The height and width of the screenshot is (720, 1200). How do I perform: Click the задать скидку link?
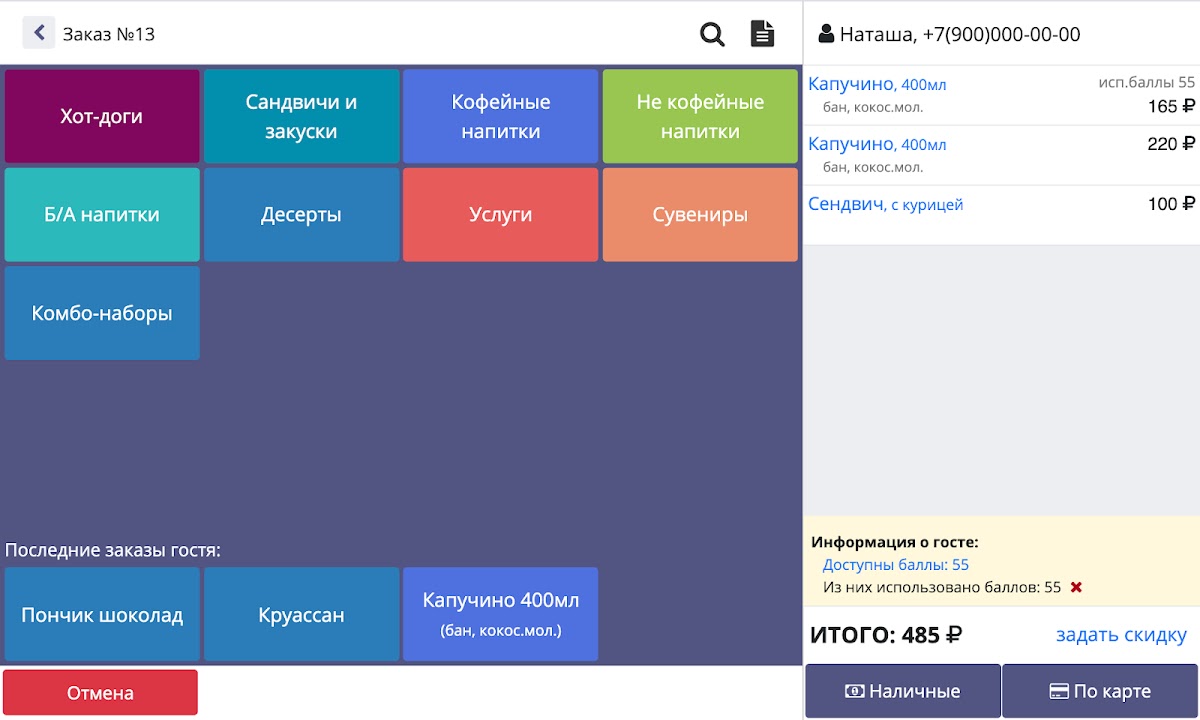coord(1121,635)
